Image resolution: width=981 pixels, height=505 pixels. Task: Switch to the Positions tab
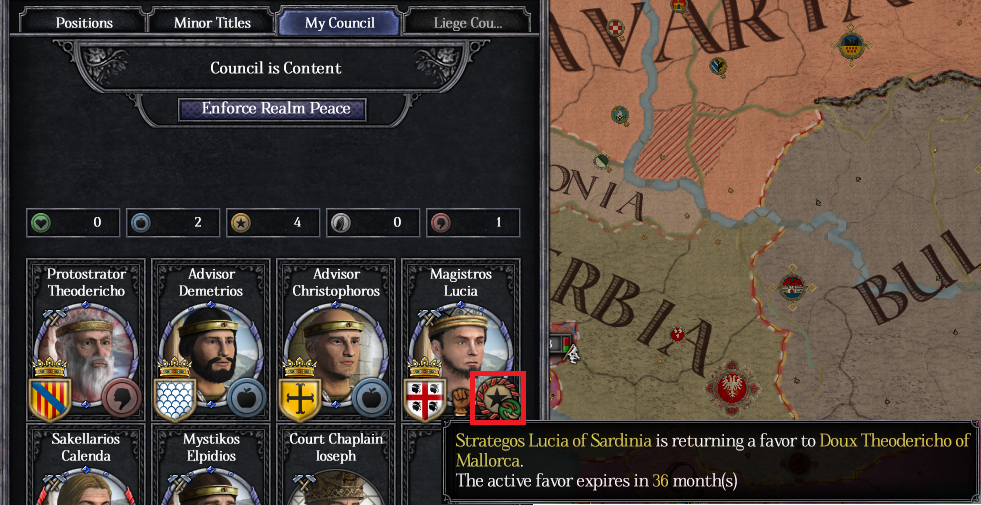[x=84, y=23]
